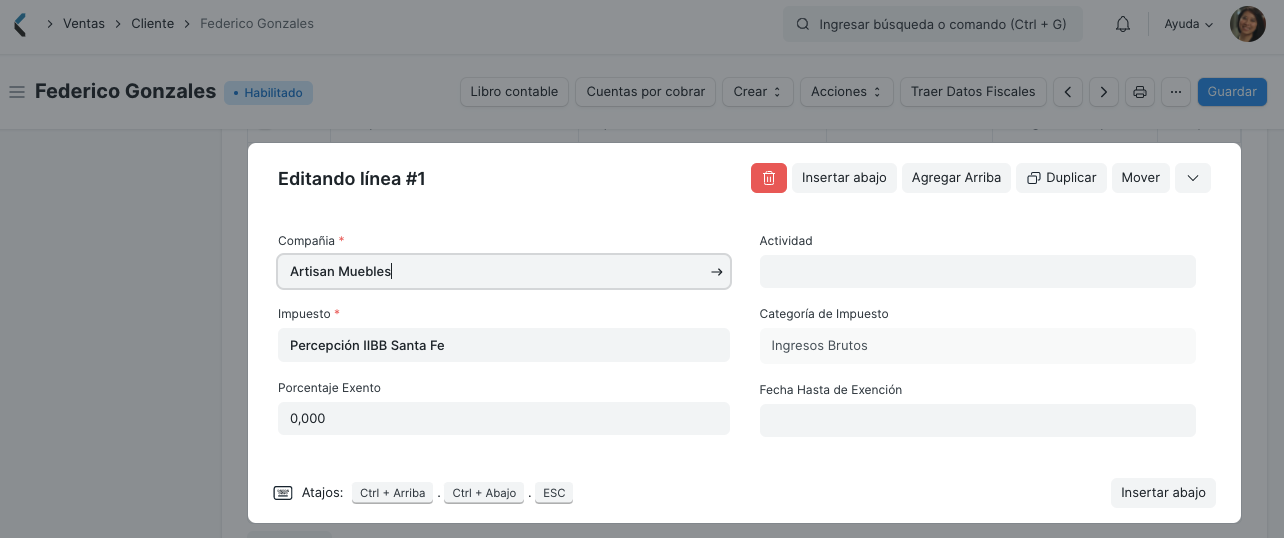Save with the Guardar button

tap(1232, 92)
